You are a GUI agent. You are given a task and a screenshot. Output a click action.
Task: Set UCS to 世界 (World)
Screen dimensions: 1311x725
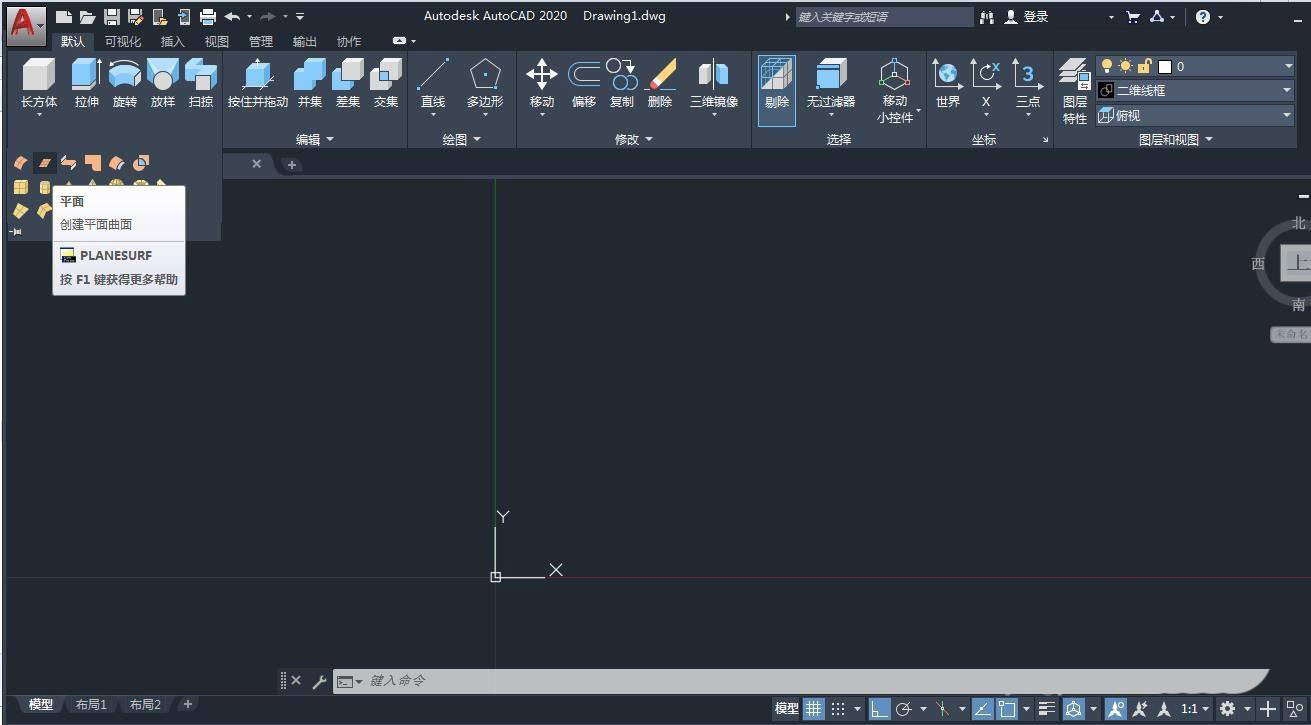click(947, 84)
